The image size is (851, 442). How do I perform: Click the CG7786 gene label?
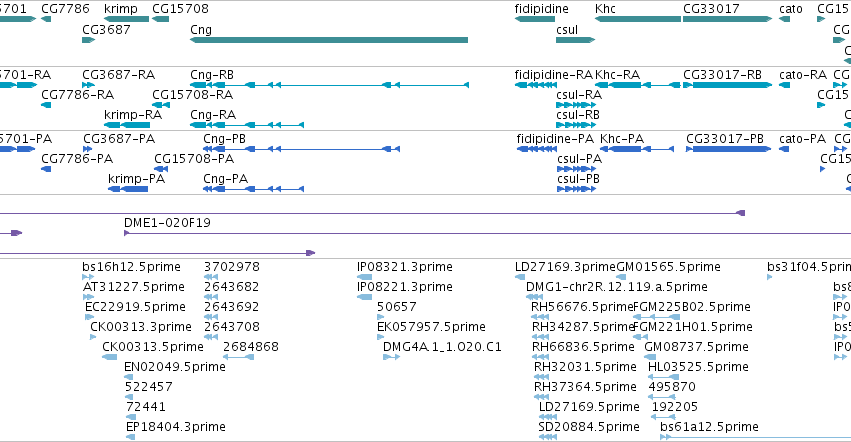(x=65, y=9)
